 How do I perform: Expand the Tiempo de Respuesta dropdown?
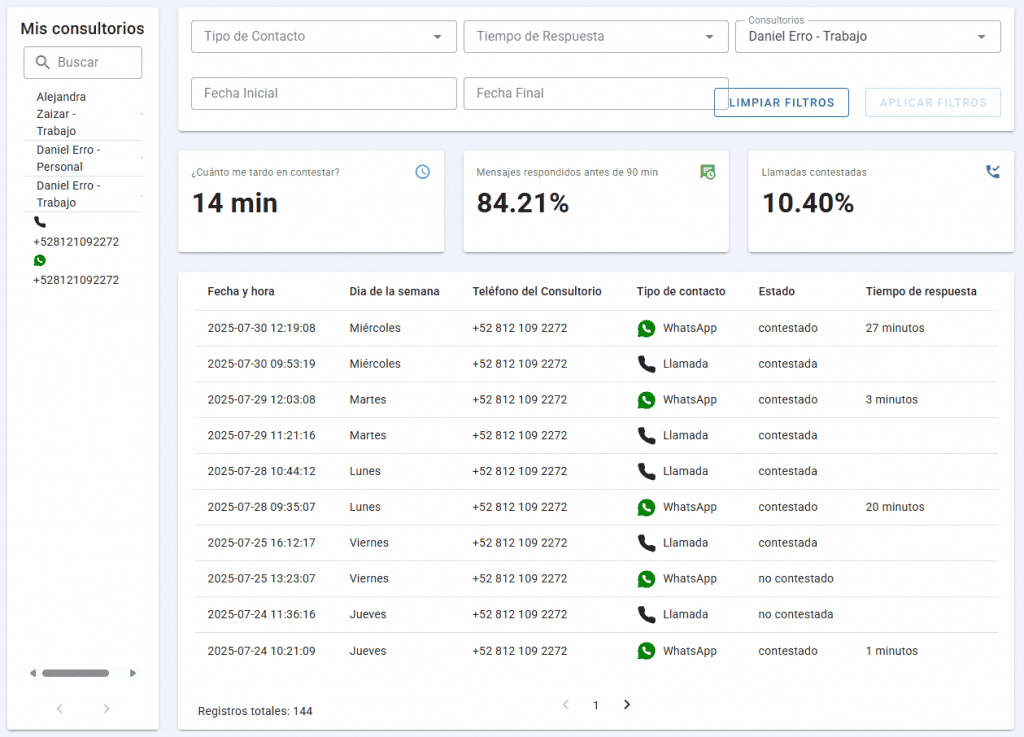[x=595, y=37]
